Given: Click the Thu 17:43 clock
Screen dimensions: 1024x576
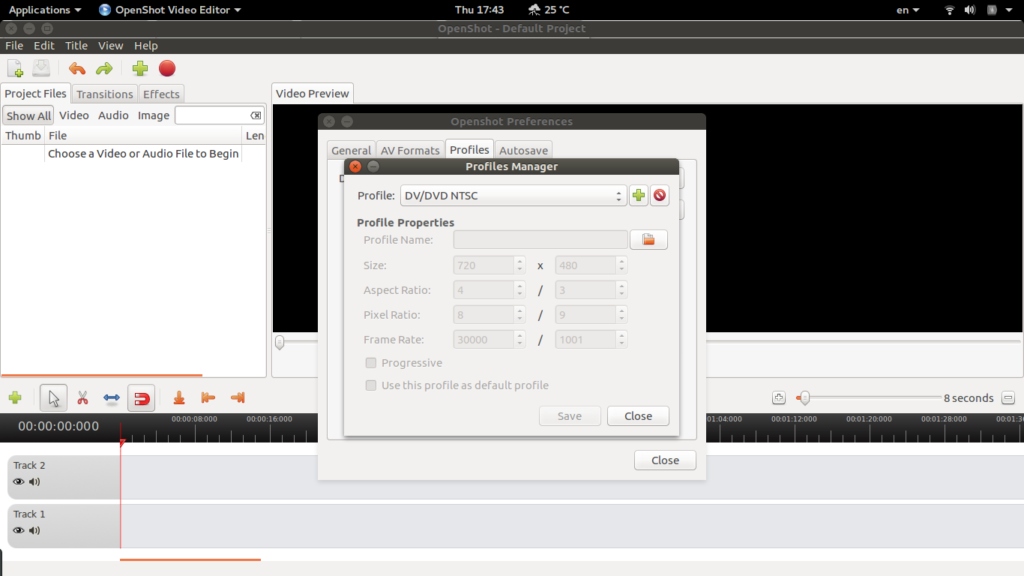Looking at the screenshot, I should (x=479, y=10).
